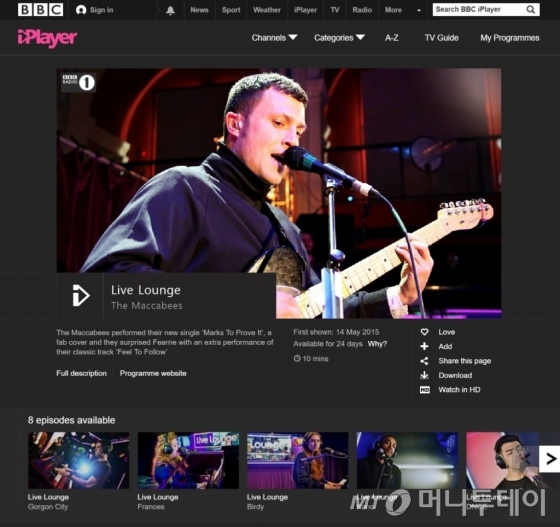Image resolution: width=560 pixels, height=527 pixels.
Task: Click the Love label
Action: coord(446,332)
